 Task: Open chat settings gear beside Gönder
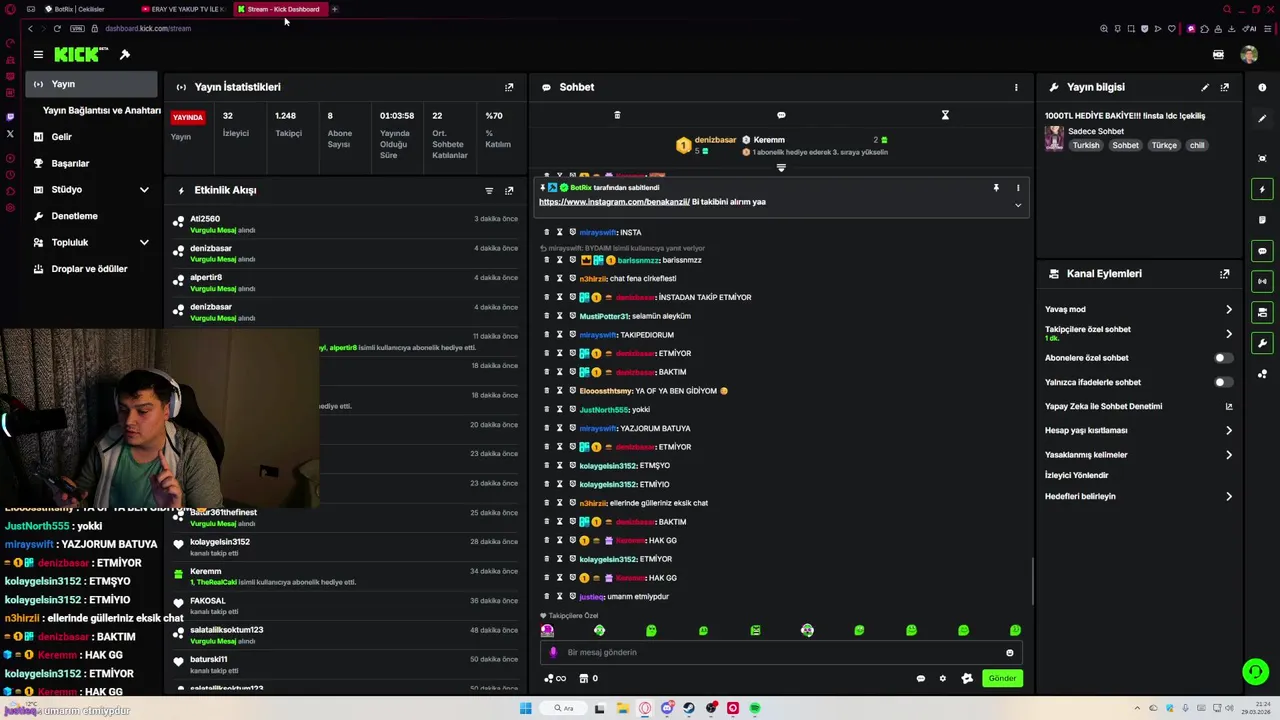(x=942, y=679)
